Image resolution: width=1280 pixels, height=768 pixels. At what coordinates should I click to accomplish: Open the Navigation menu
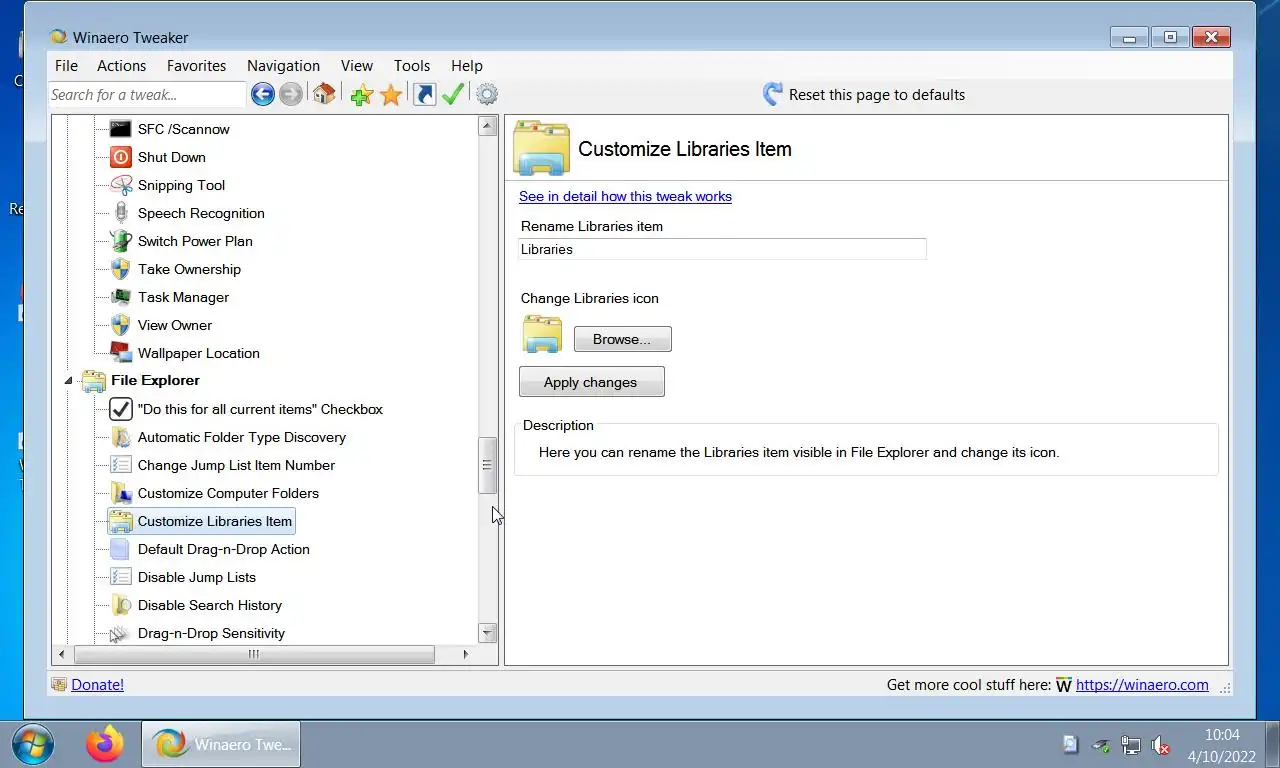283,66
